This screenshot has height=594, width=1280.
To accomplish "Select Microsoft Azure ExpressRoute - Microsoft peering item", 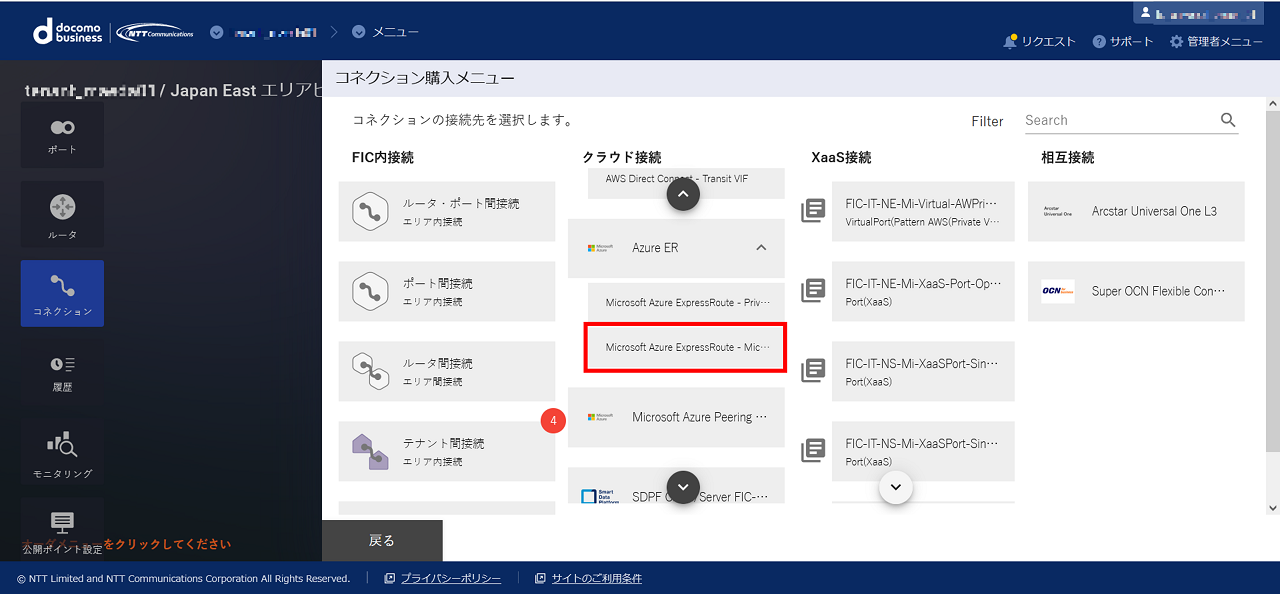I will pyautogui.click(x=685, y=348).
